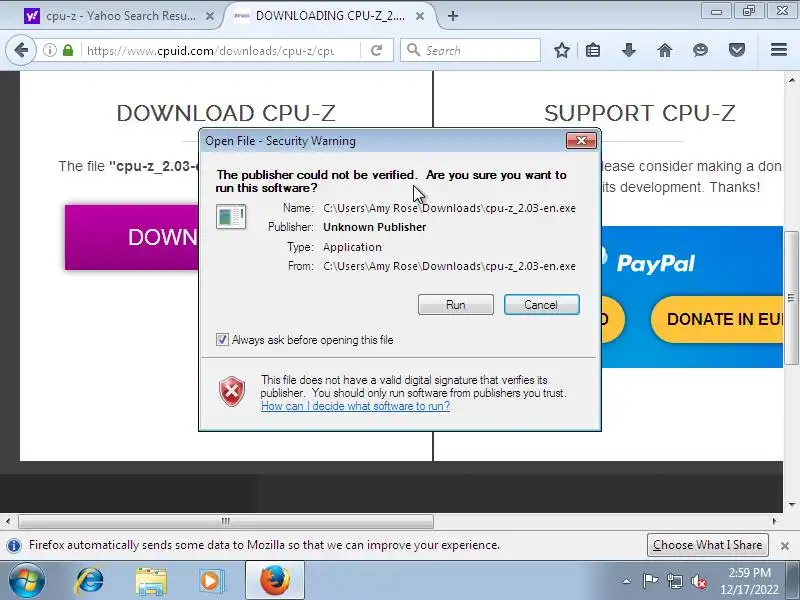Viewport: 800px width, 600px height.
Task: Click the red shield warning icon
Action: pos(232,391)
